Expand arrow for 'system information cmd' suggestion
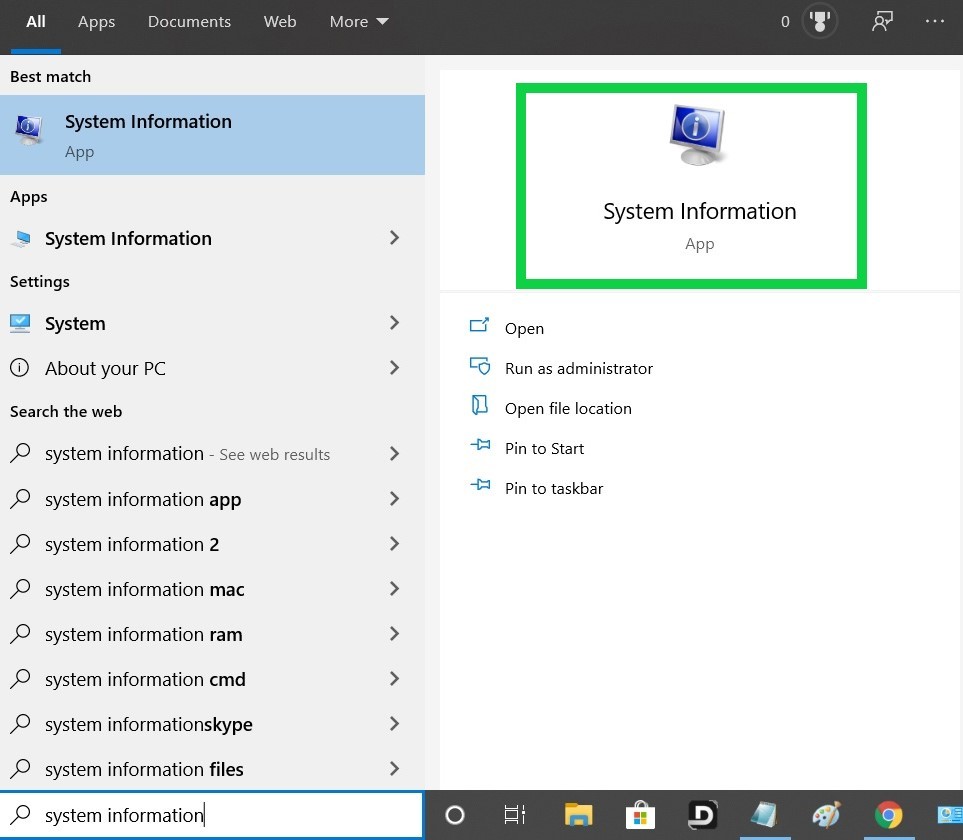Screen dimensions: 963x840 (x=394, y=679)
